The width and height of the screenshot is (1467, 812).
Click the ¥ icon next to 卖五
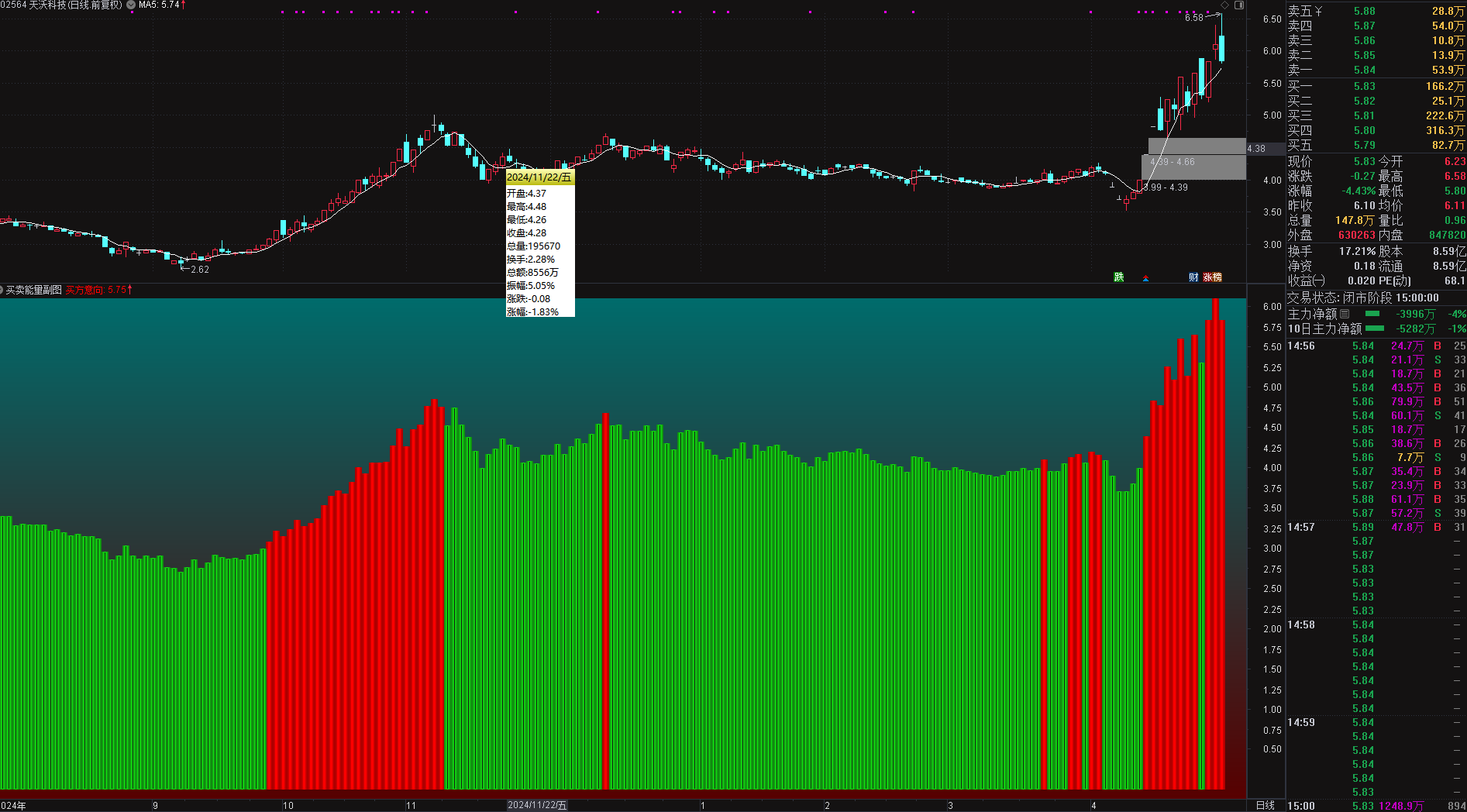[1318, 11]
